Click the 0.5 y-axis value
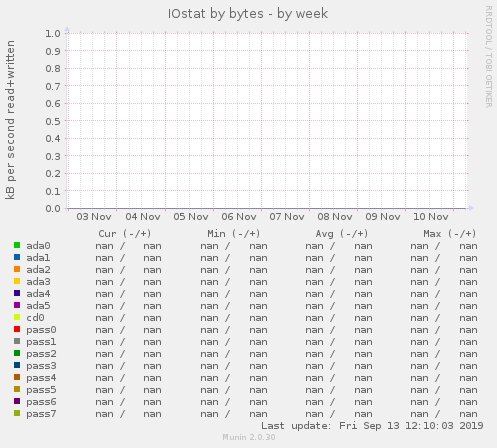The height and width of the screenshot is (448, 497). coord(53,121)
